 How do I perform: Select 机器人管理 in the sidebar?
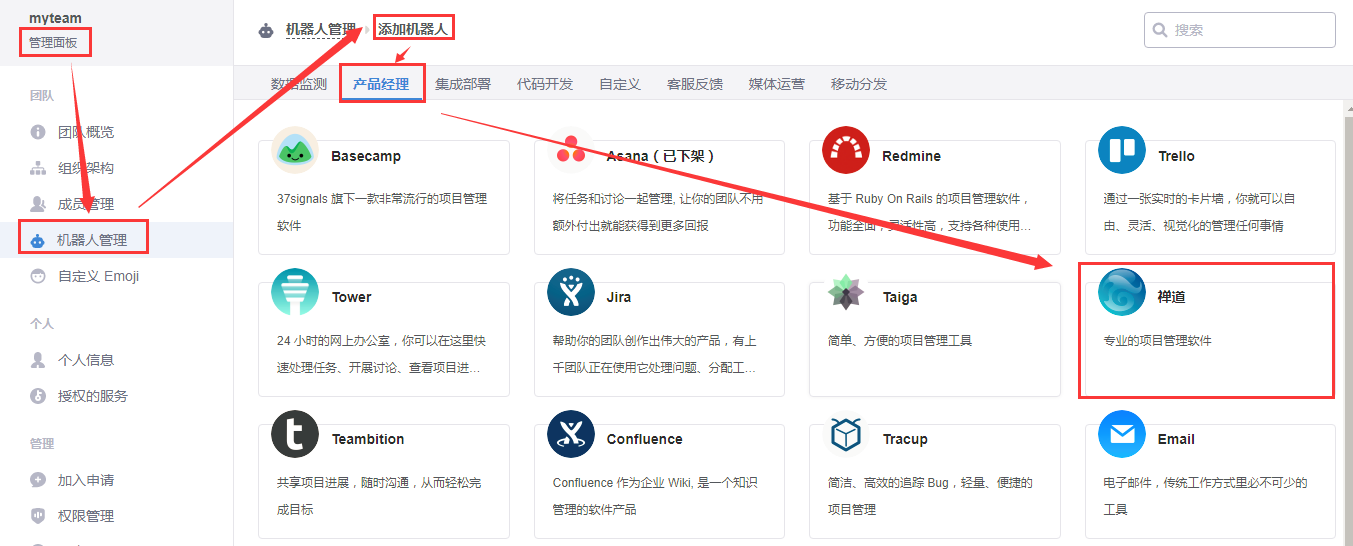[92, 240]
